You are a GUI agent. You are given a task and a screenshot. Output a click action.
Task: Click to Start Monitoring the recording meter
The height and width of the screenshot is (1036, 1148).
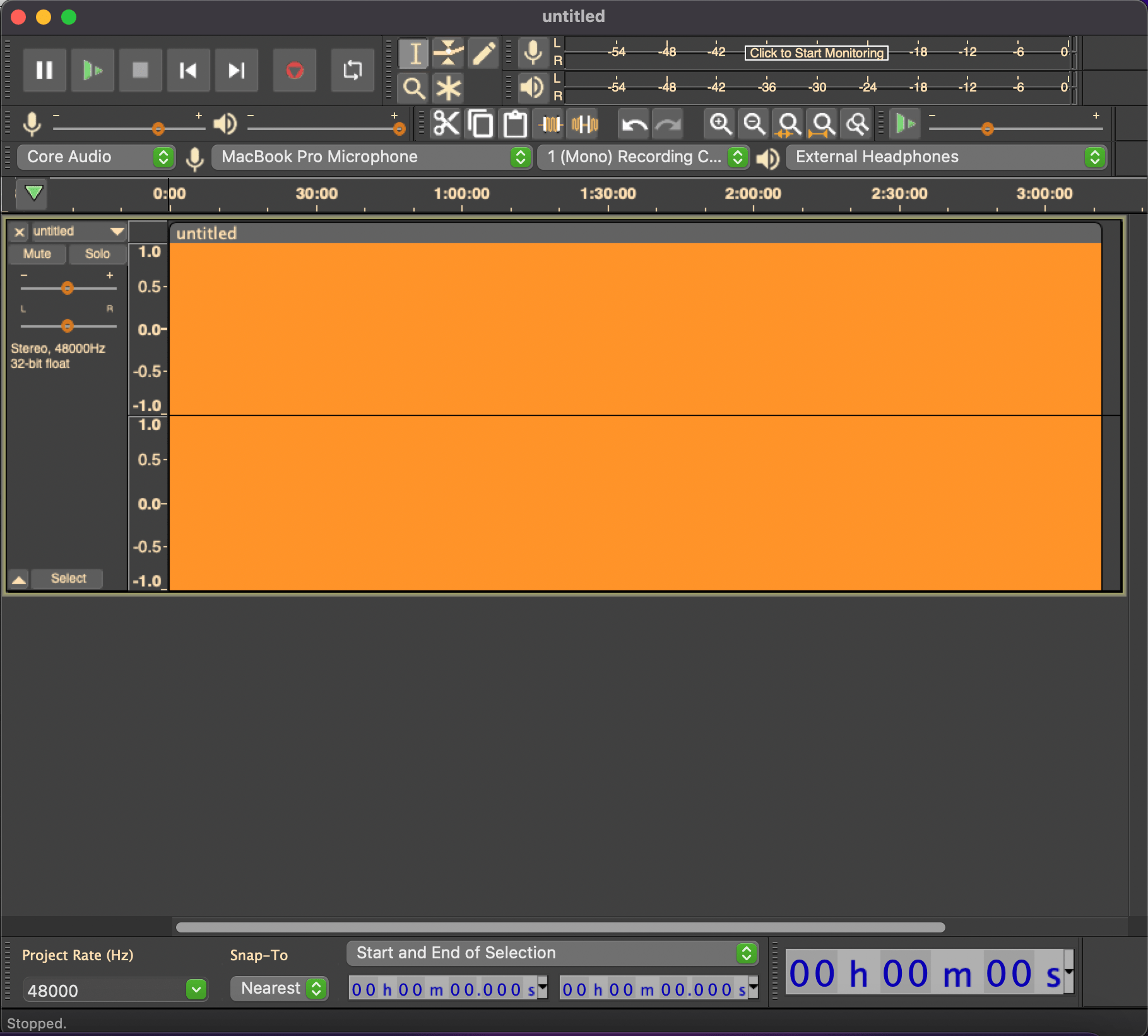point(815,53)
